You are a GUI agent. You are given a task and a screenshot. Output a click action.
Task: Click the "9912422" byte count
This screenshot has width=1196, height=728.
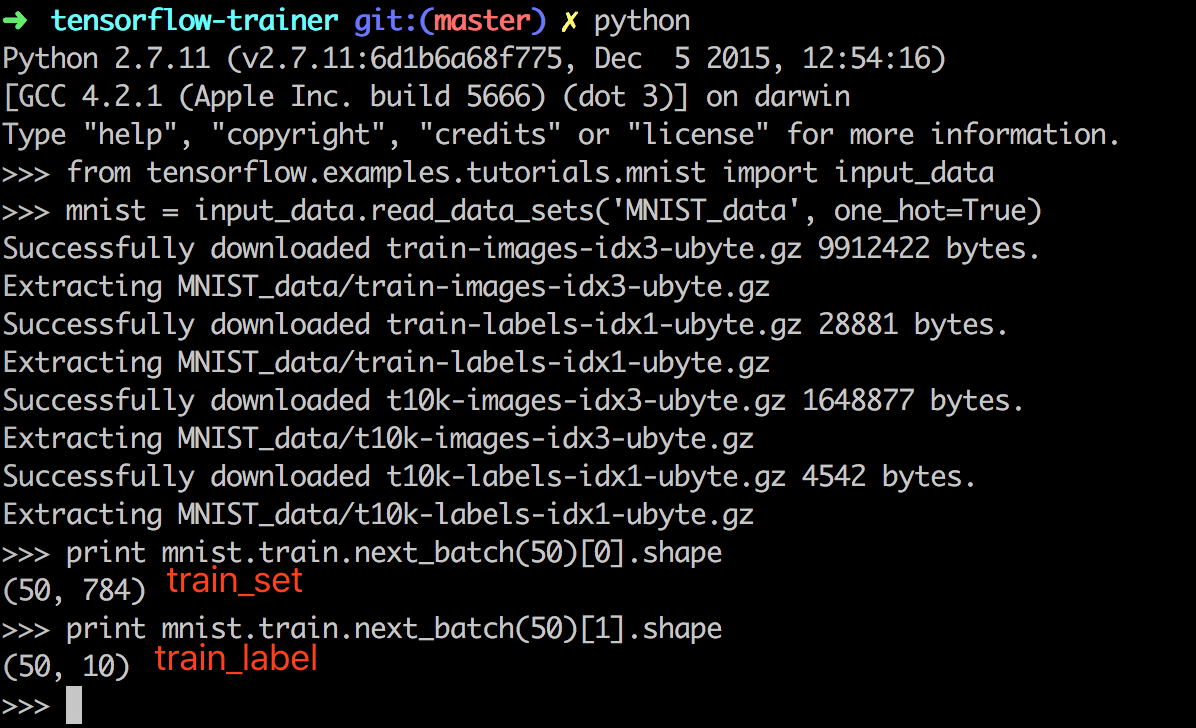point(873,250)
